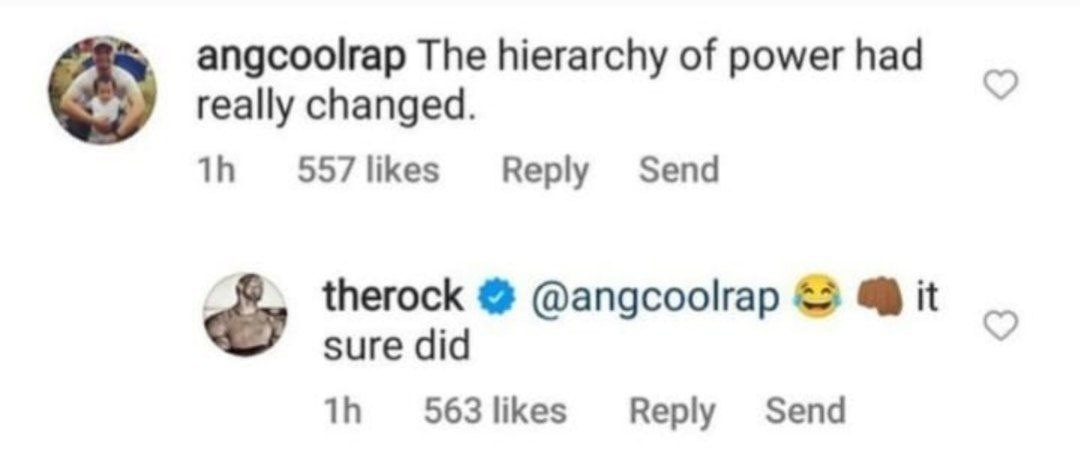View the 557 likes on angcoolrap's comment

(369, 170)
